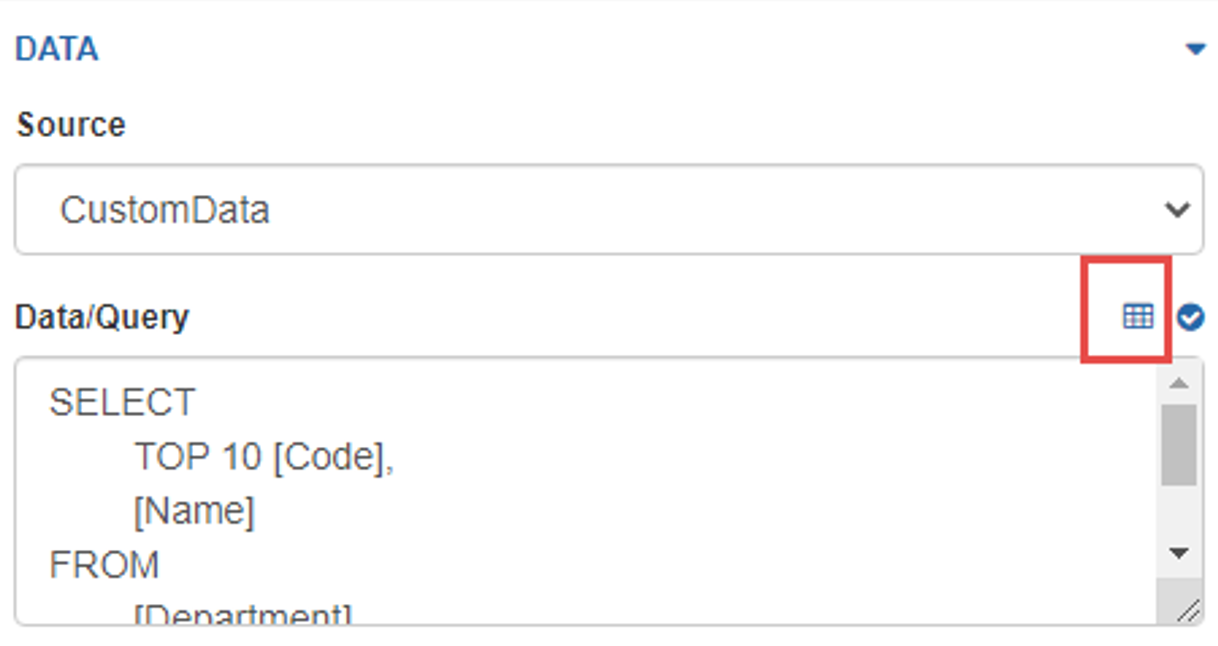Place cursor on the FROM line
This screenshot has width=1218, height=646.
[104, 566]
